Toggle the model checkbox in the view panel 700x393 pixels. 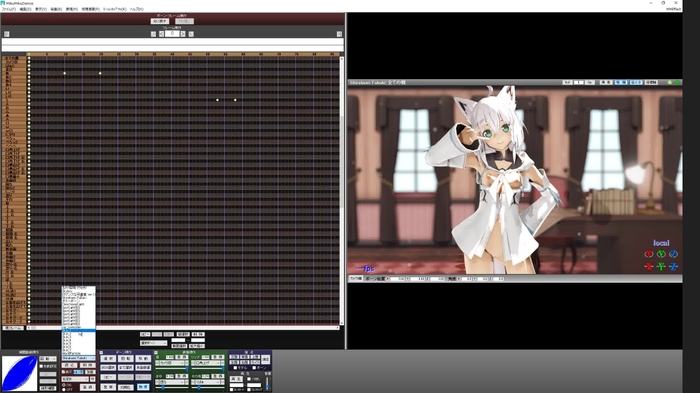tap(235, 368)
